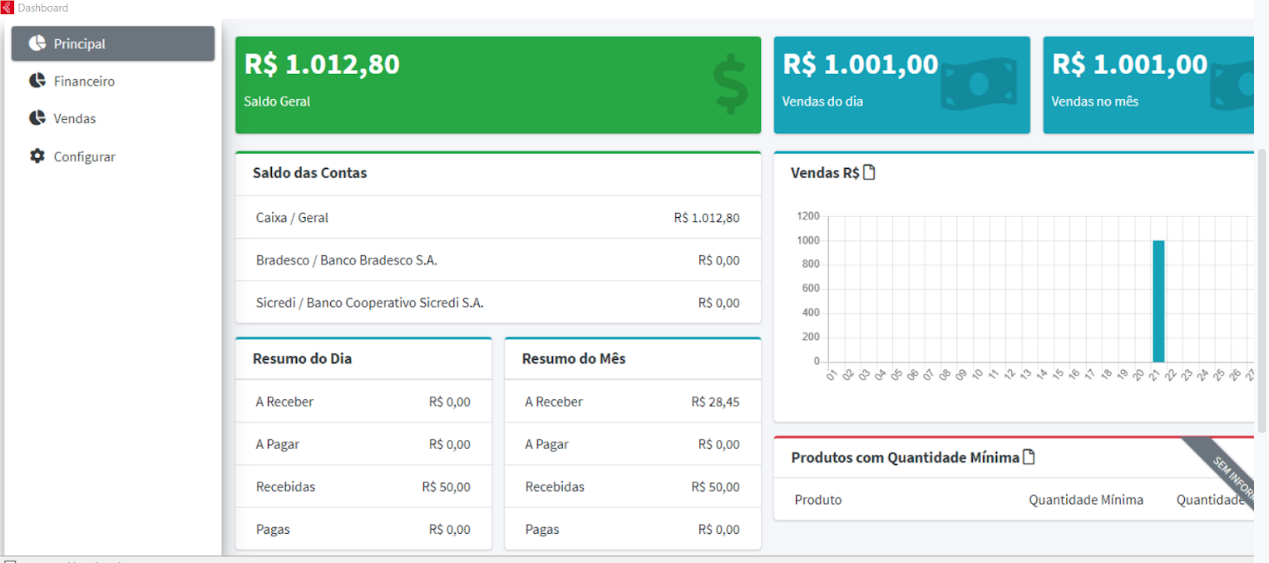Open the Configurar settings page

pos(84,157)
